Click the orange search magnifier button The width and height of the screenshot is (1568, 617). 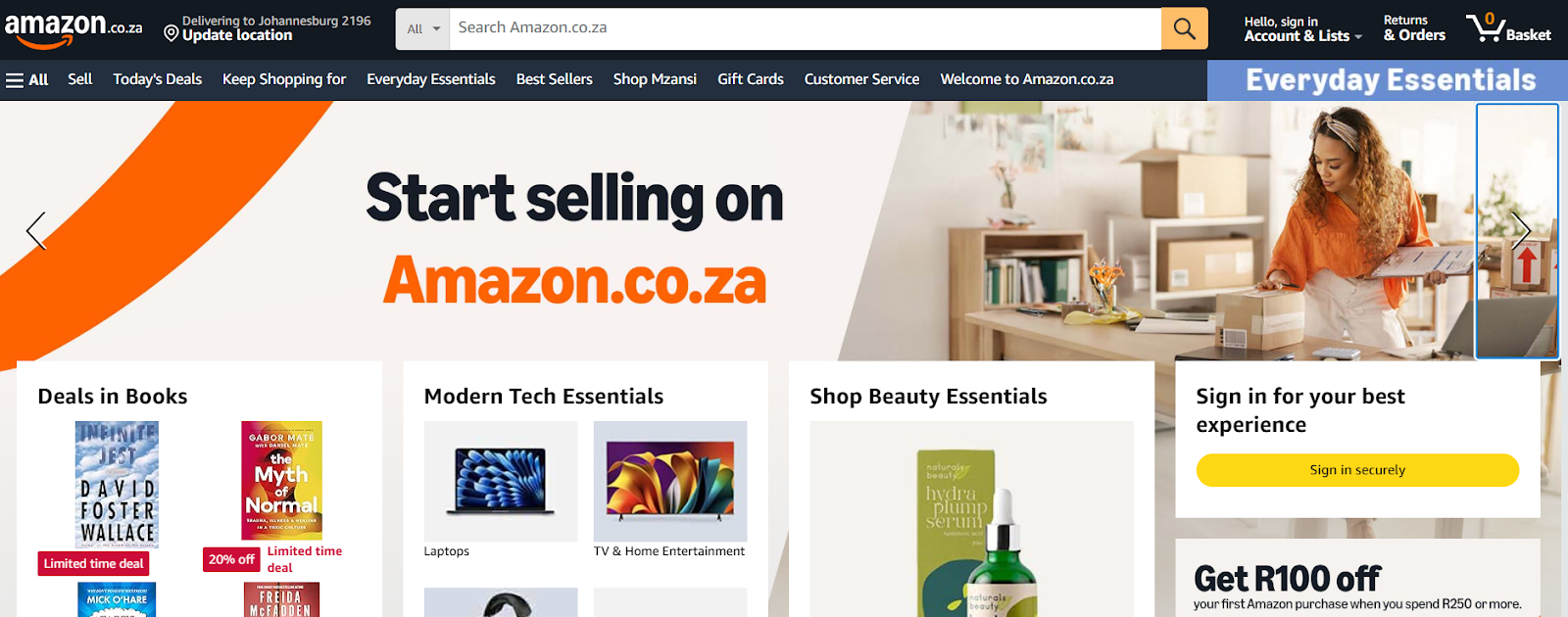(1184, 28)
